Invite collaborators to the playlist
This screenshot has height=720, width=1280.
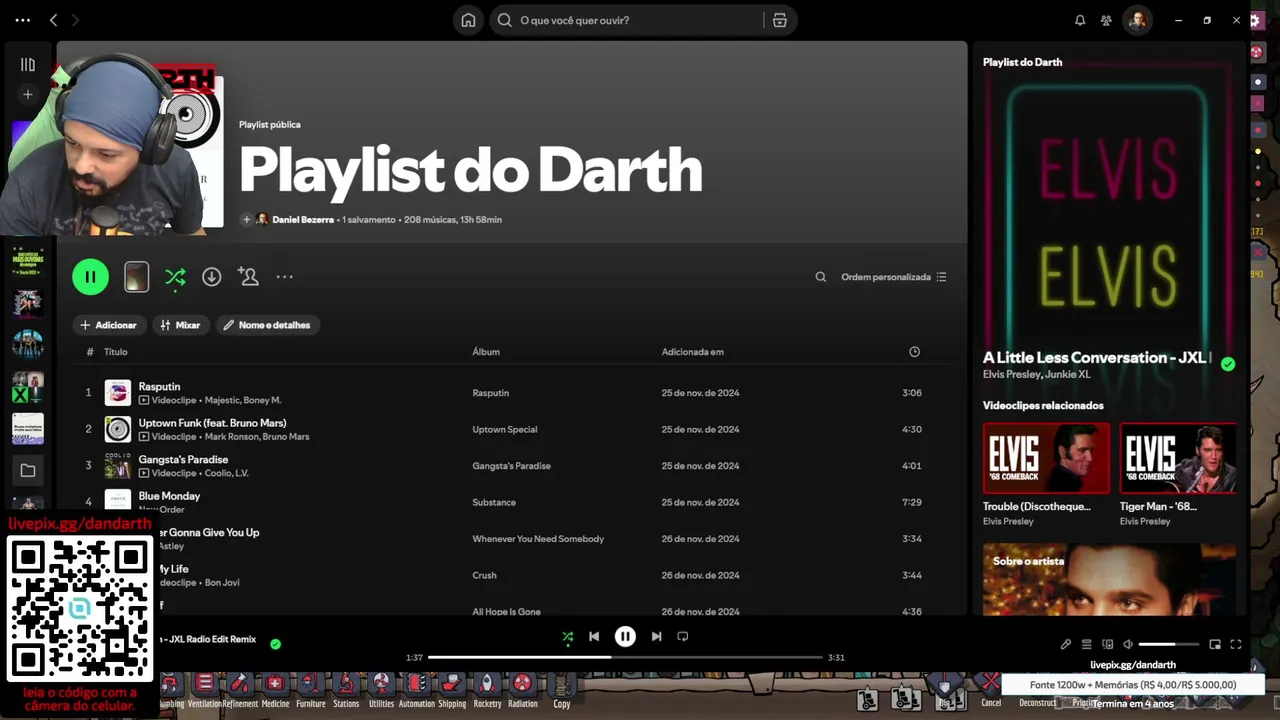248,277
